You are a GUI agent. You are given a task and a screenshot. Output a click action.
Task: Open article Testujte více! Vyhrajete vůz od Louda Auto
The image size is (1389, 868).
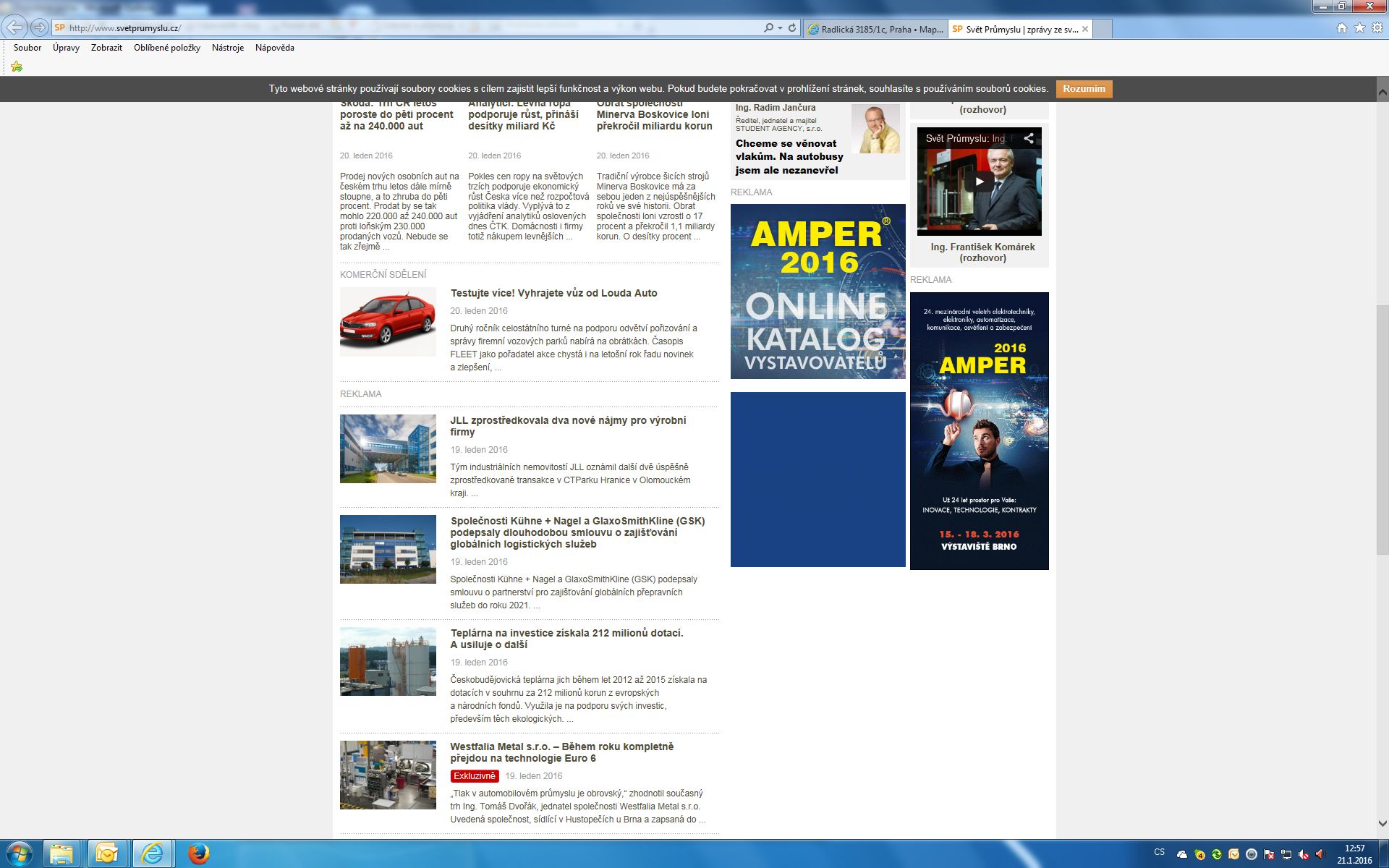coord(553,293)
